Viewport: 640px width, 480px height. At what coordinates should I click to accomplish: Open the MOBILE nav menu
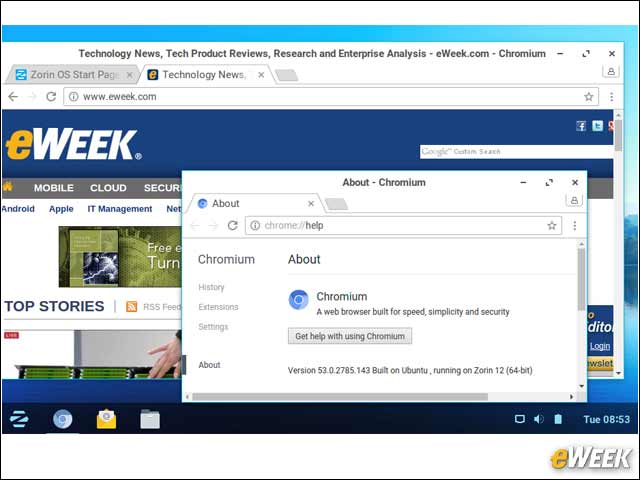[53, 188]
